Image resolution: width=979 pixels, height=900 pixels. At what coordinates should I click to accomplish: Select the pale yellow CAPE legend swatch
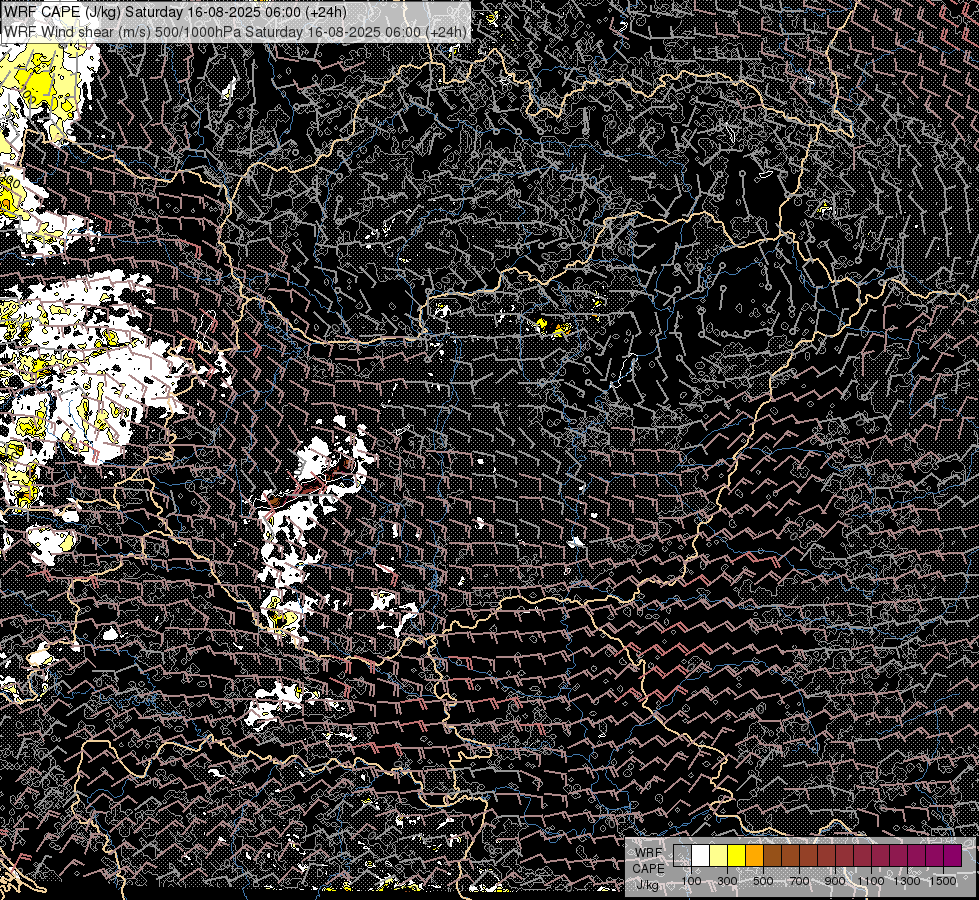tap(719, 855)
